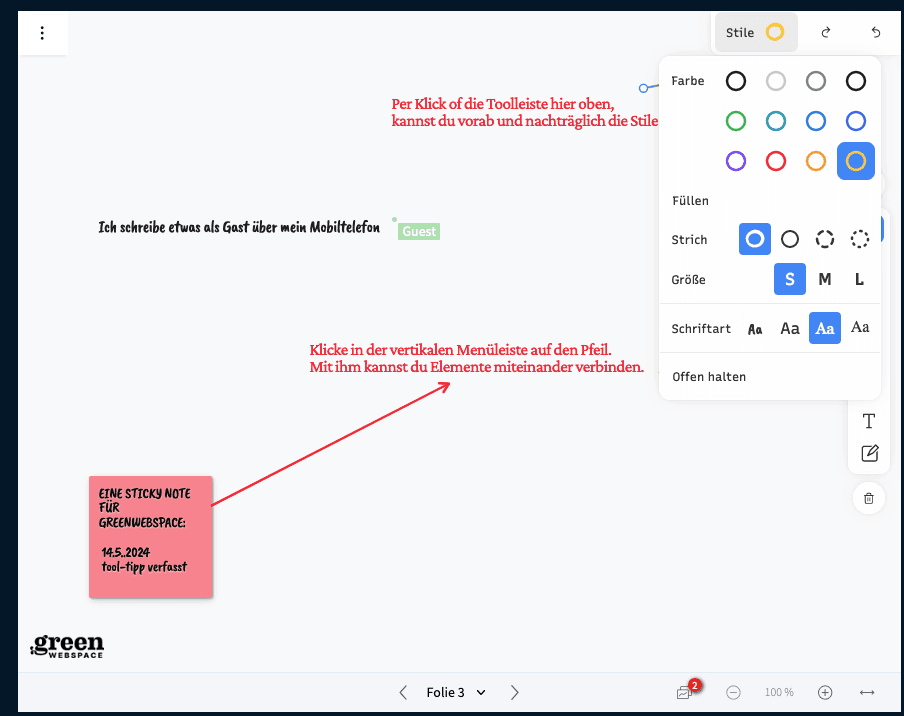Click the Füllen section label
904x716 pixels.
tap(688, 200)
